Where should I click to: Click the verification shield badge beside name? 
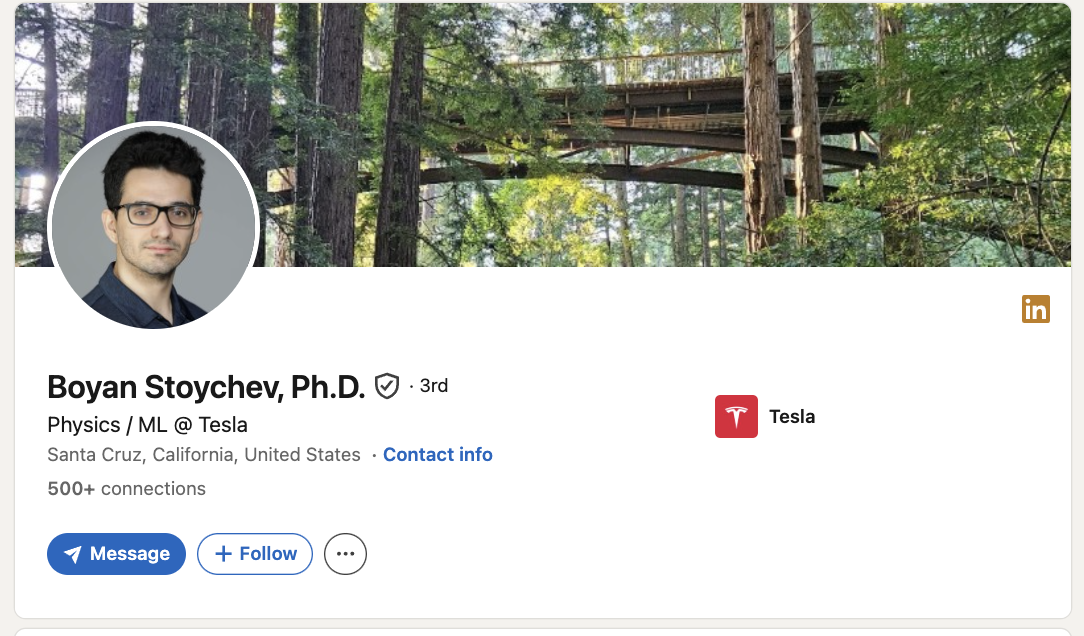[387, 386]
